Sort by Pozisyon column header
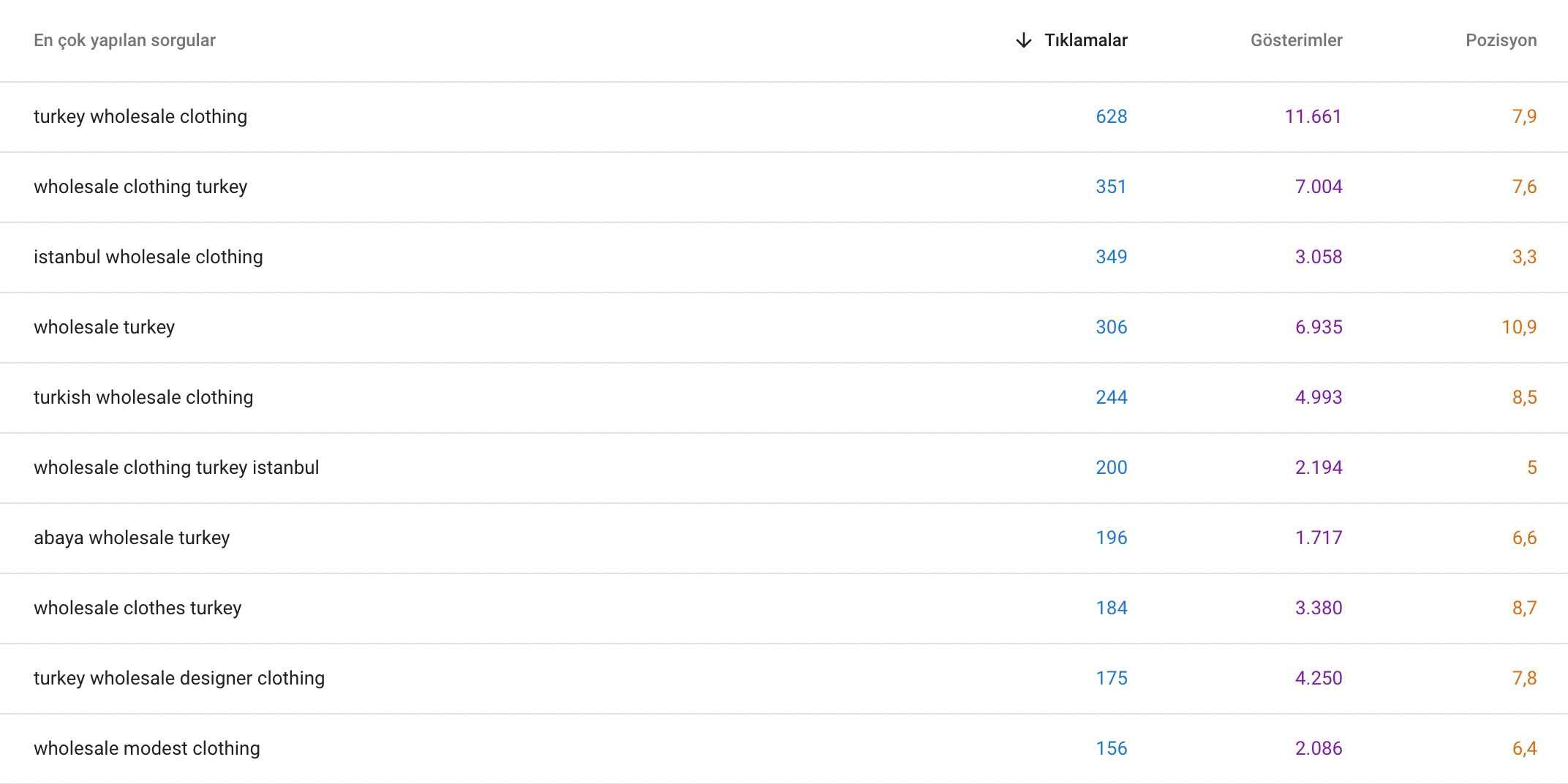 [x=1501, y=40]
